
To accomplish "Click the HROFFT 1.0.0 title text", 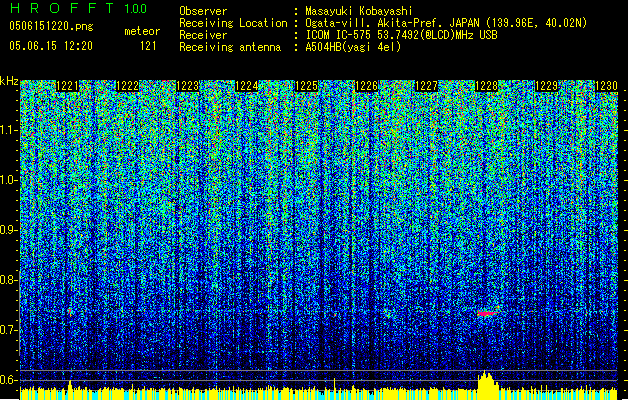I will coord(78,8).
